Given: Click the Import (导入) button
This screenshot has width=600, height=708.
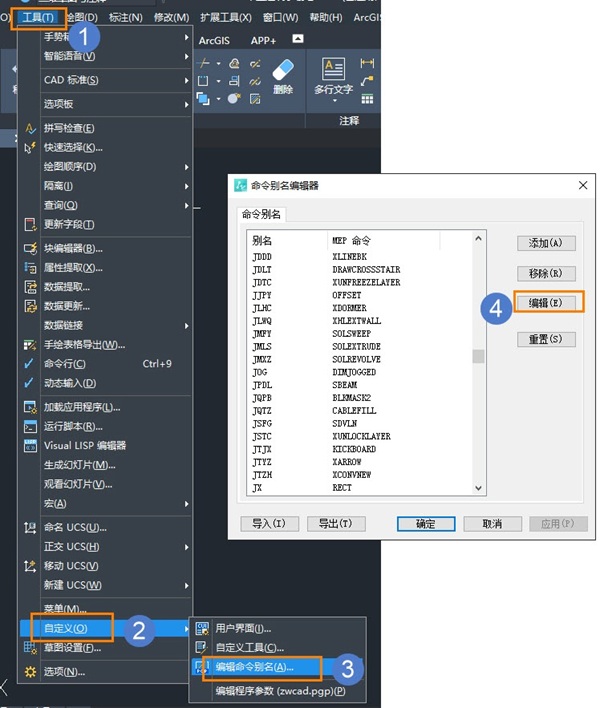Looking at the screenshot, I should coord(269,524).
